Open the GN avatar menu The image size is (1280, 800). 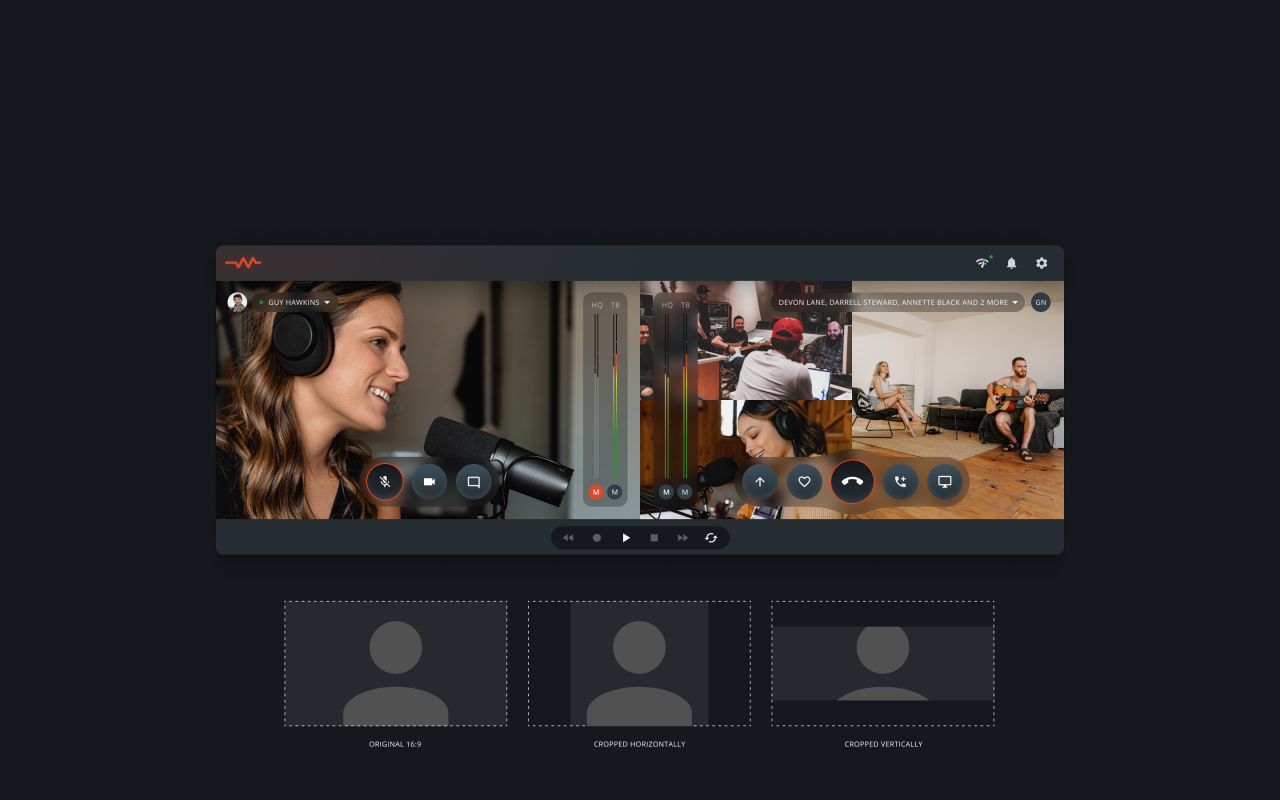[x=1040, y=302]
